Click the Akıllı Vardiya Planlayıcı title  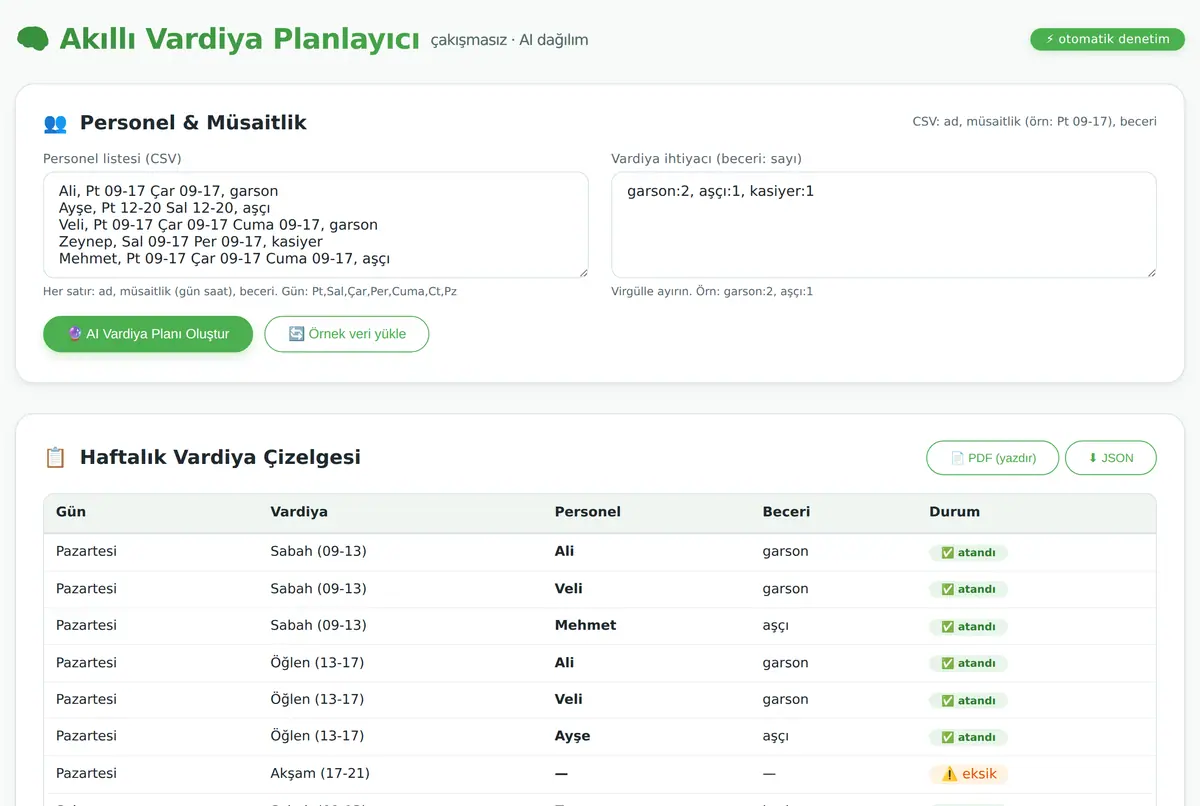pyautogui.click(x=239, y=39)
